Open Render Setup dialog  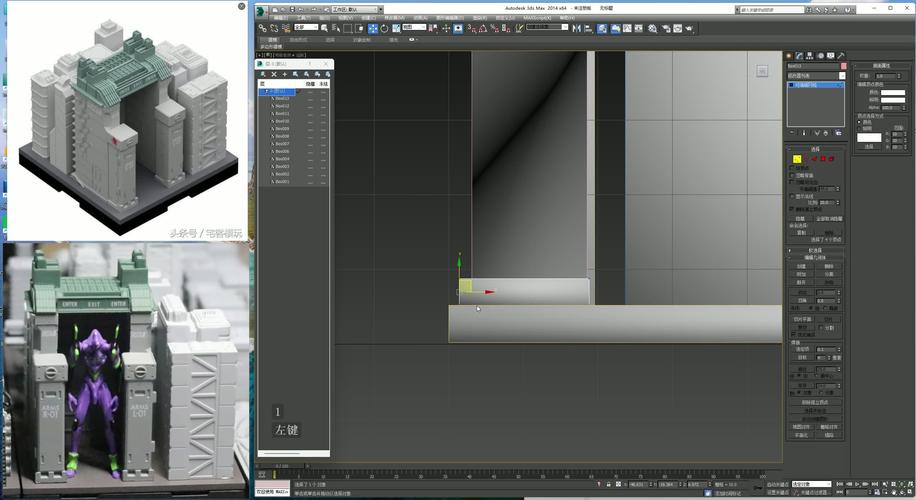pyautogui.click(x=665, y=28)
